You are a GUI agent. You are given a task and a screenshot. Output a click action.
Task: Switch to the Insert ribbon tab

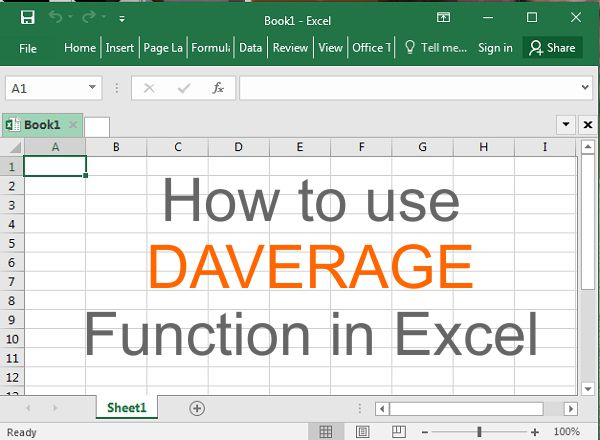[120, 48]
